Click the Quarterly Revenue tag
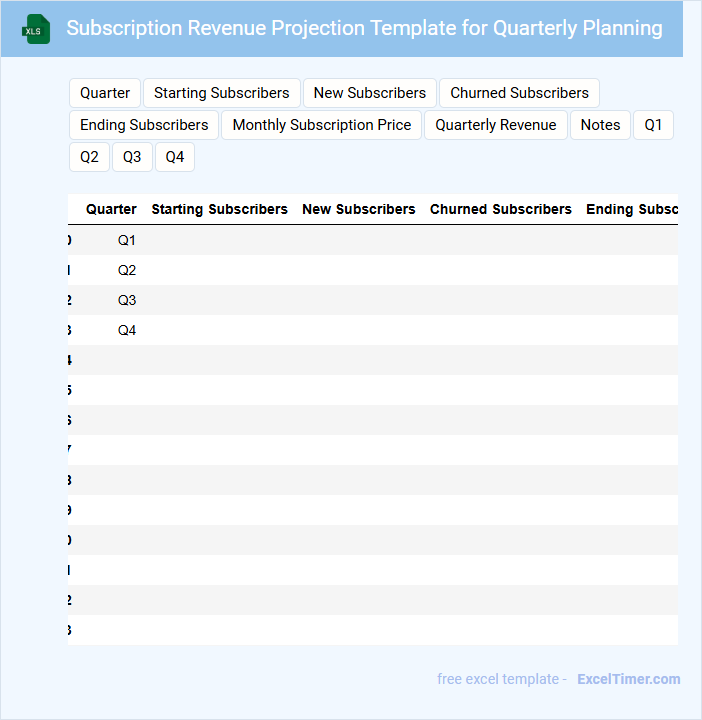 (x=496, y=125)
